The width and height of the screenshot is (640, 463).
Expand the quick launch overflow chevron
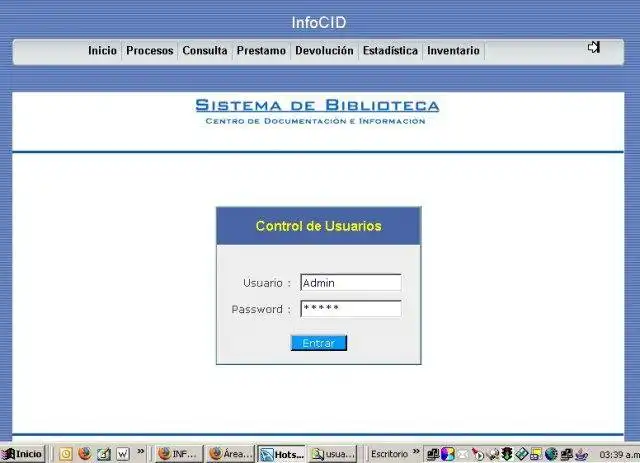pyautogui.click(x=140, y=452)
